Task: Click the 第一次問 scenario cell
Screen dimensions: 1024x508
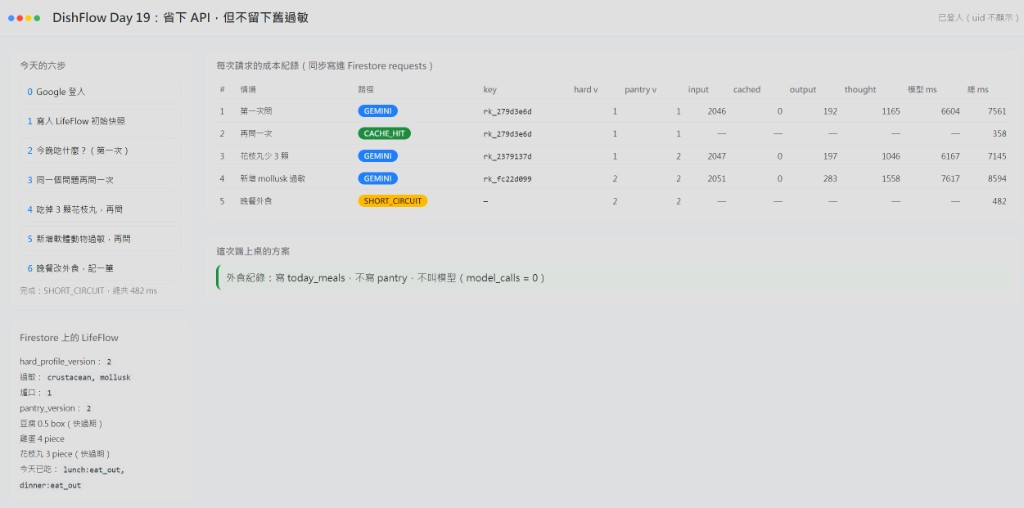Action: (x=256, y=112)
